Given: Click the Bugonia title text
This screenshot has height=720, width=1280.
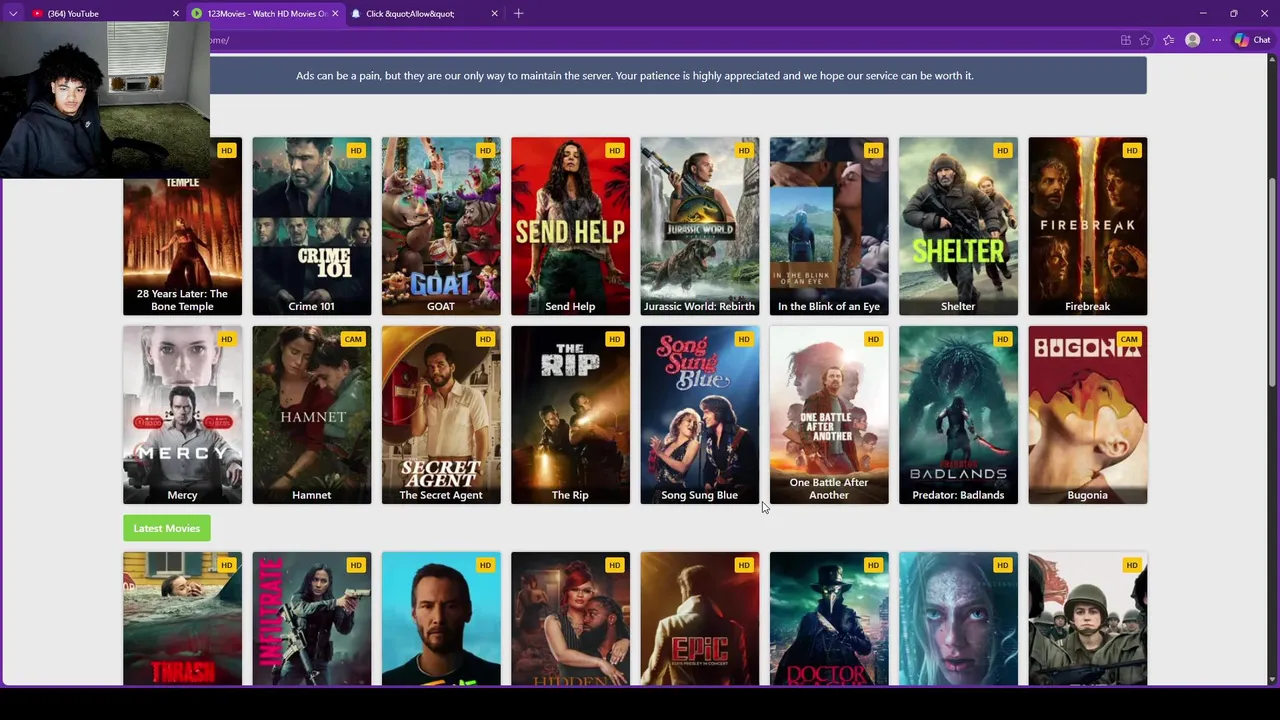Looking at the screenshot, I should 1087,495.
